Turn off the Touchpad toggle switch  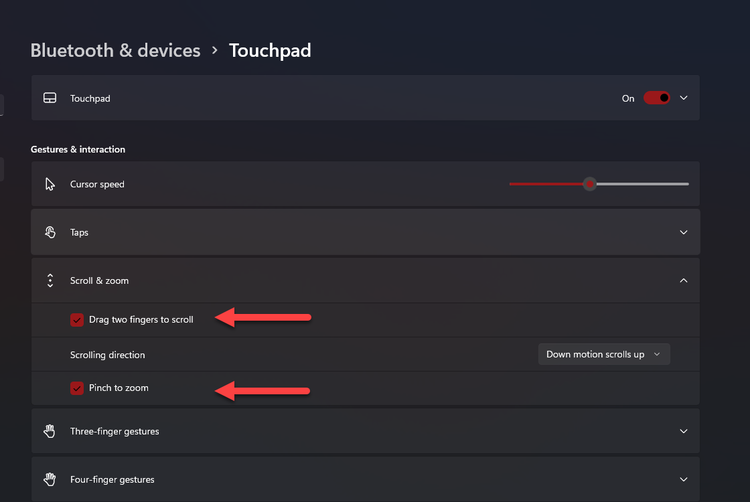click(x=656, y=98)
